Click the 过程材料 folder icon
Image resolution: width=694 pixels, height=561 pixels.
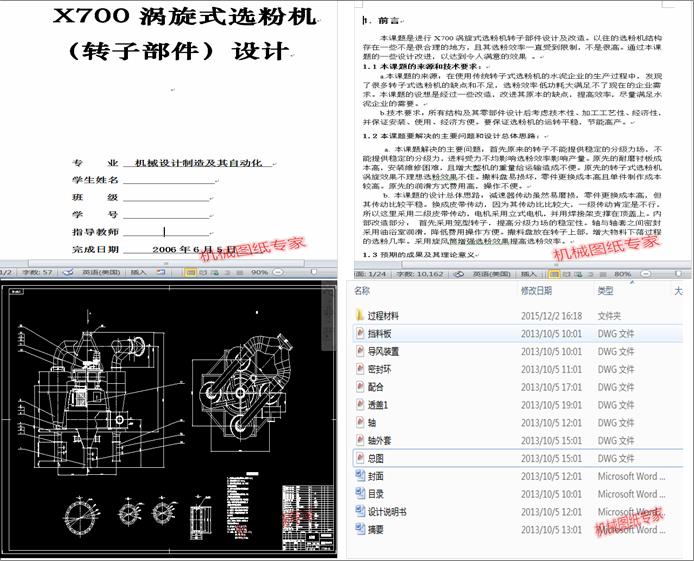360,315
